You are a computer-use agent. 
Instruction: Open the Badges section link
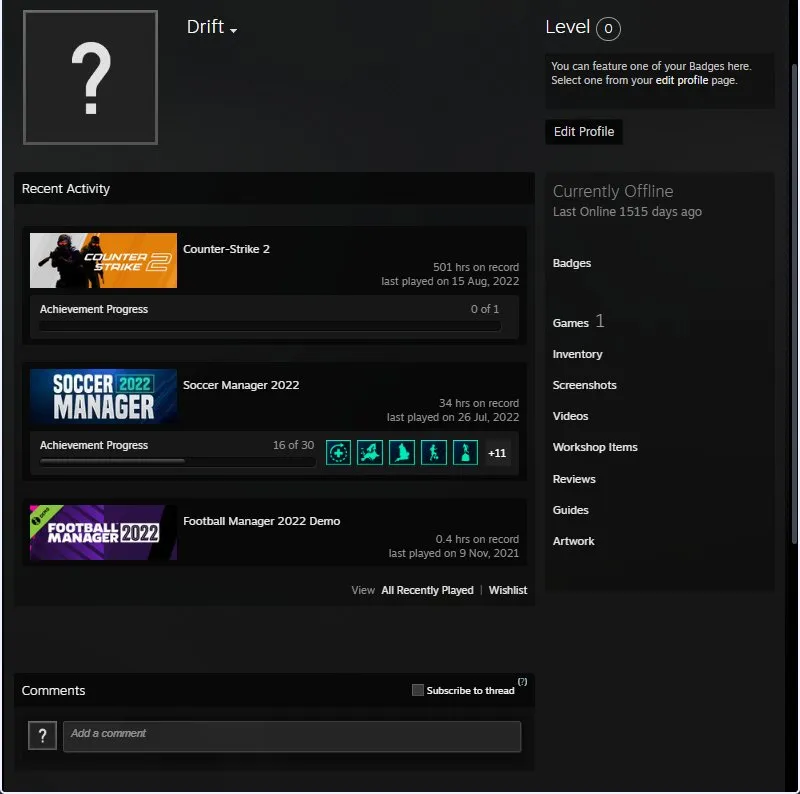[571, 263]
